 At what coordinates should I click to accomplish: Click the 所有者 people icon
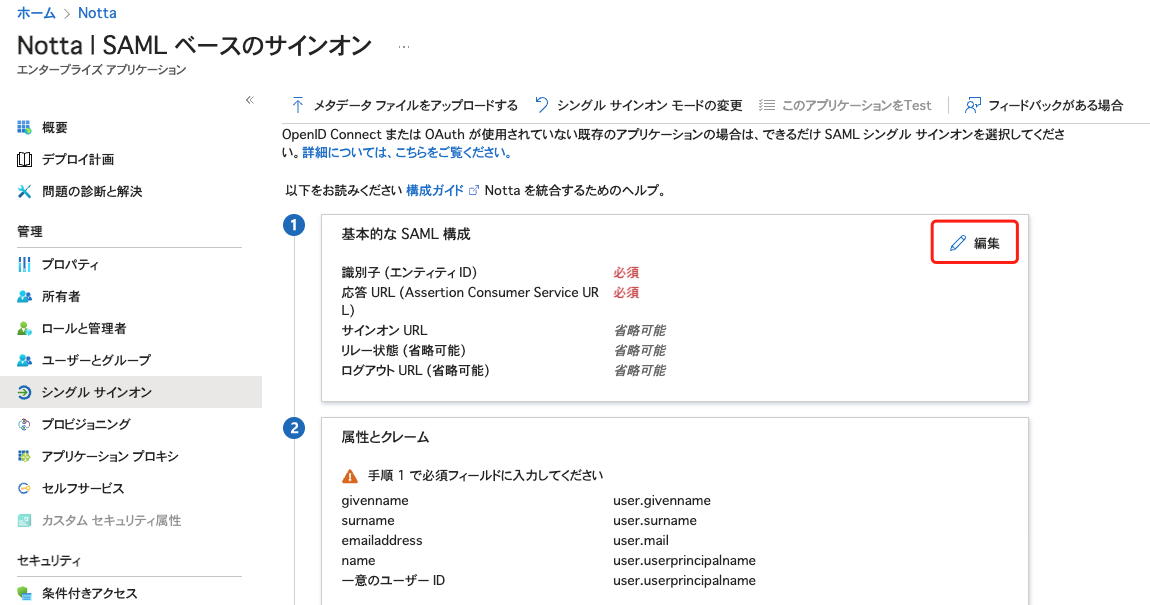coord(24,296)
